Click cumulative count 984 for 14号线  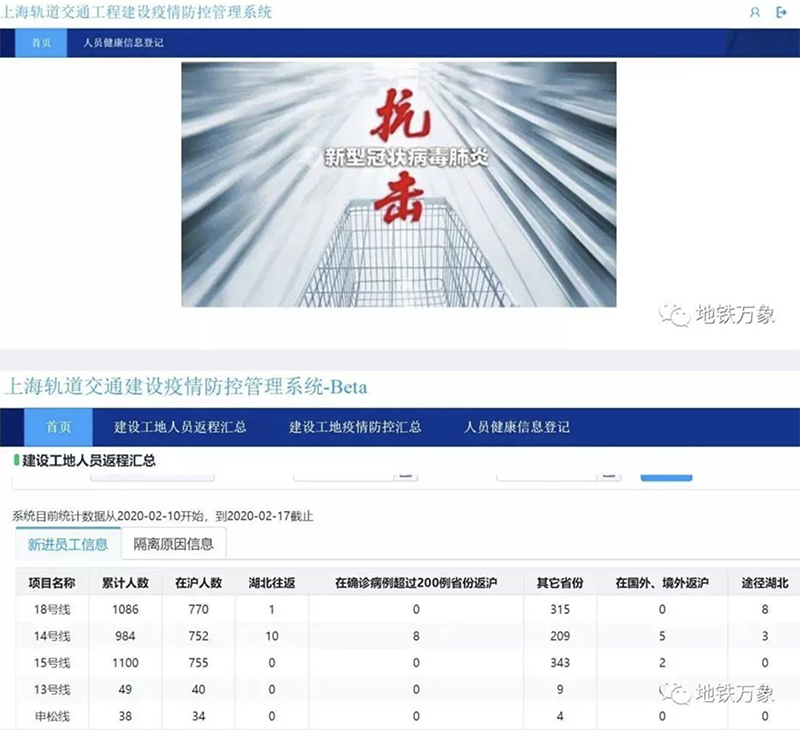125,636
